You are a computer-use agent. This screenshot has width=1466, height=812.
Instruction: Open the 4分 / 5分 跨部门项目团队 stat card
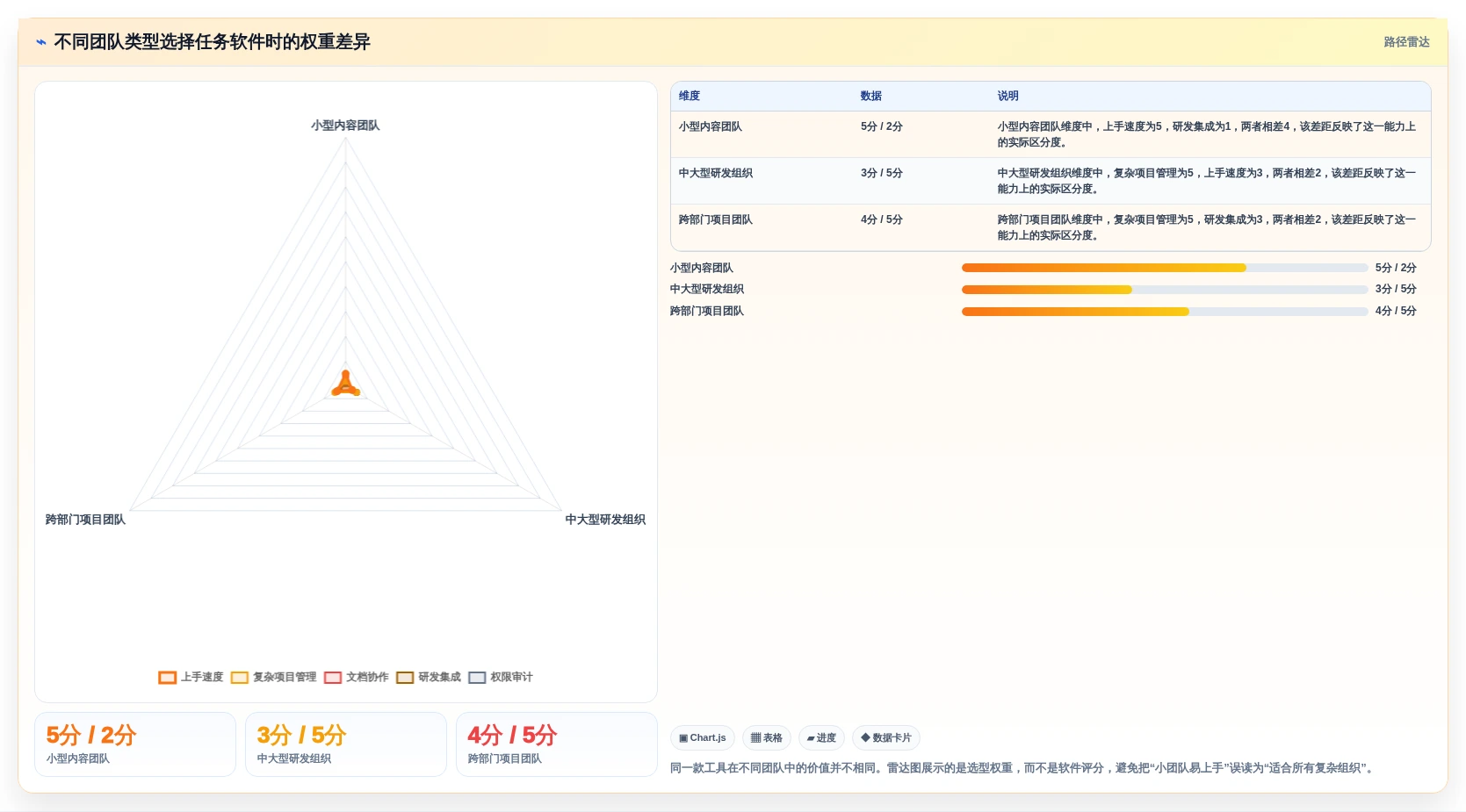[557, 744]
